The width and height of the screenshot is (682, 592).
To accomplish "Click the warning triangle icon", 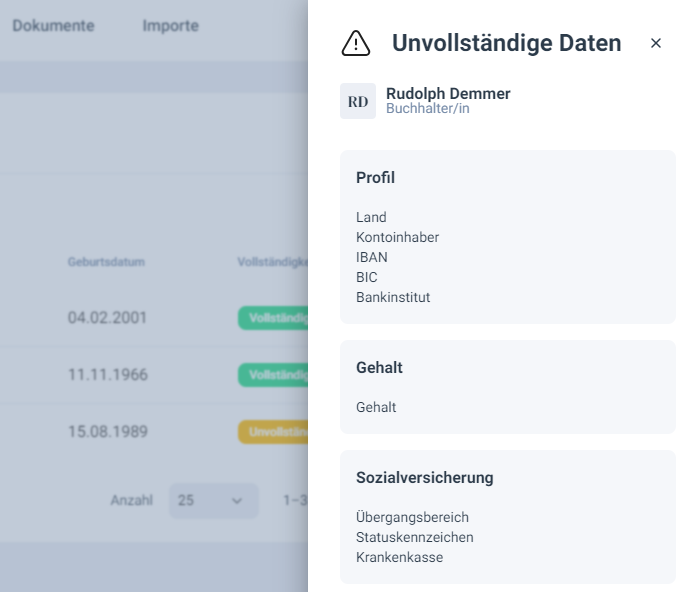I will click(x=356, y=43).
